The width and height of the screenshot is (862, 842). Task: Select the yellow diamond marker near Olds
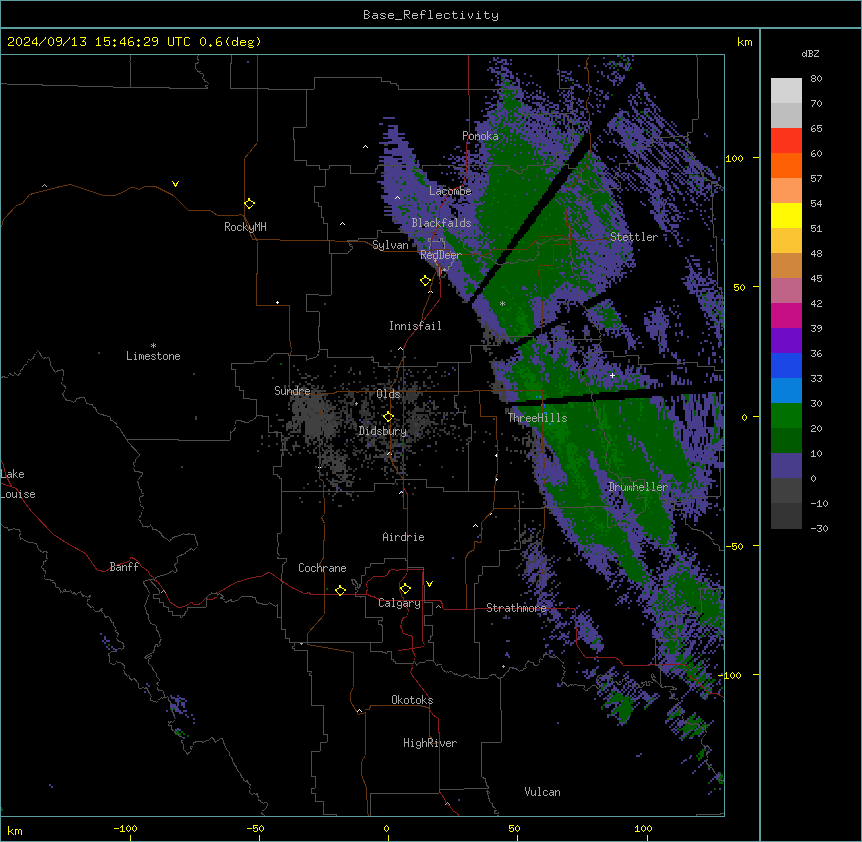388,417
